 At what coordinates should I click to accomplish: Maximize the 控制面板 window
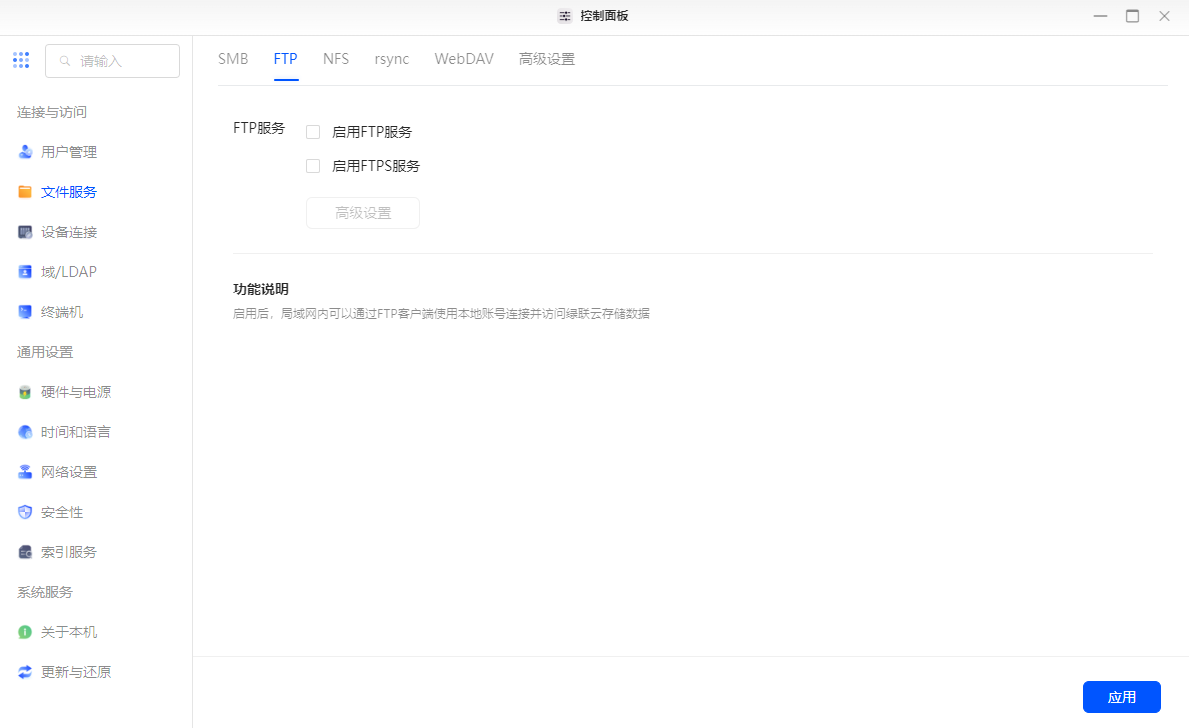pos(1132,16)
